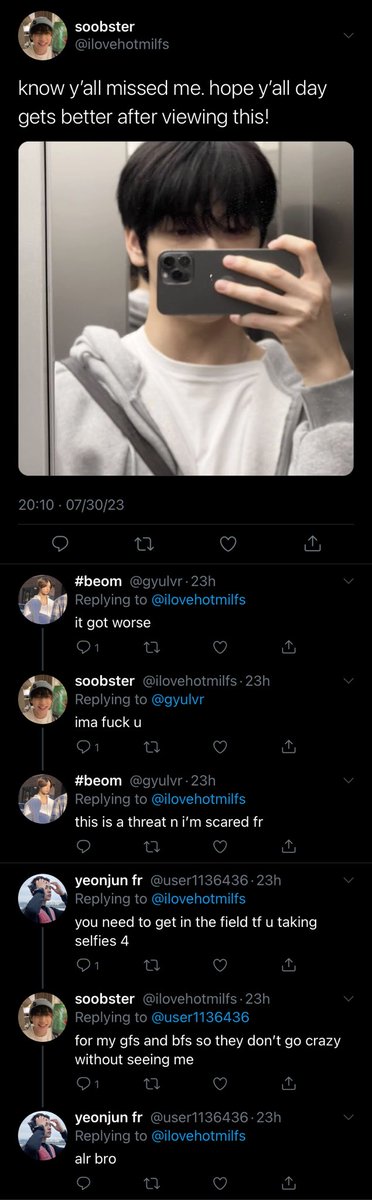372x1200 pixels.
Task: Open options chevron on main tweet
Action: [x=348, y=36]
